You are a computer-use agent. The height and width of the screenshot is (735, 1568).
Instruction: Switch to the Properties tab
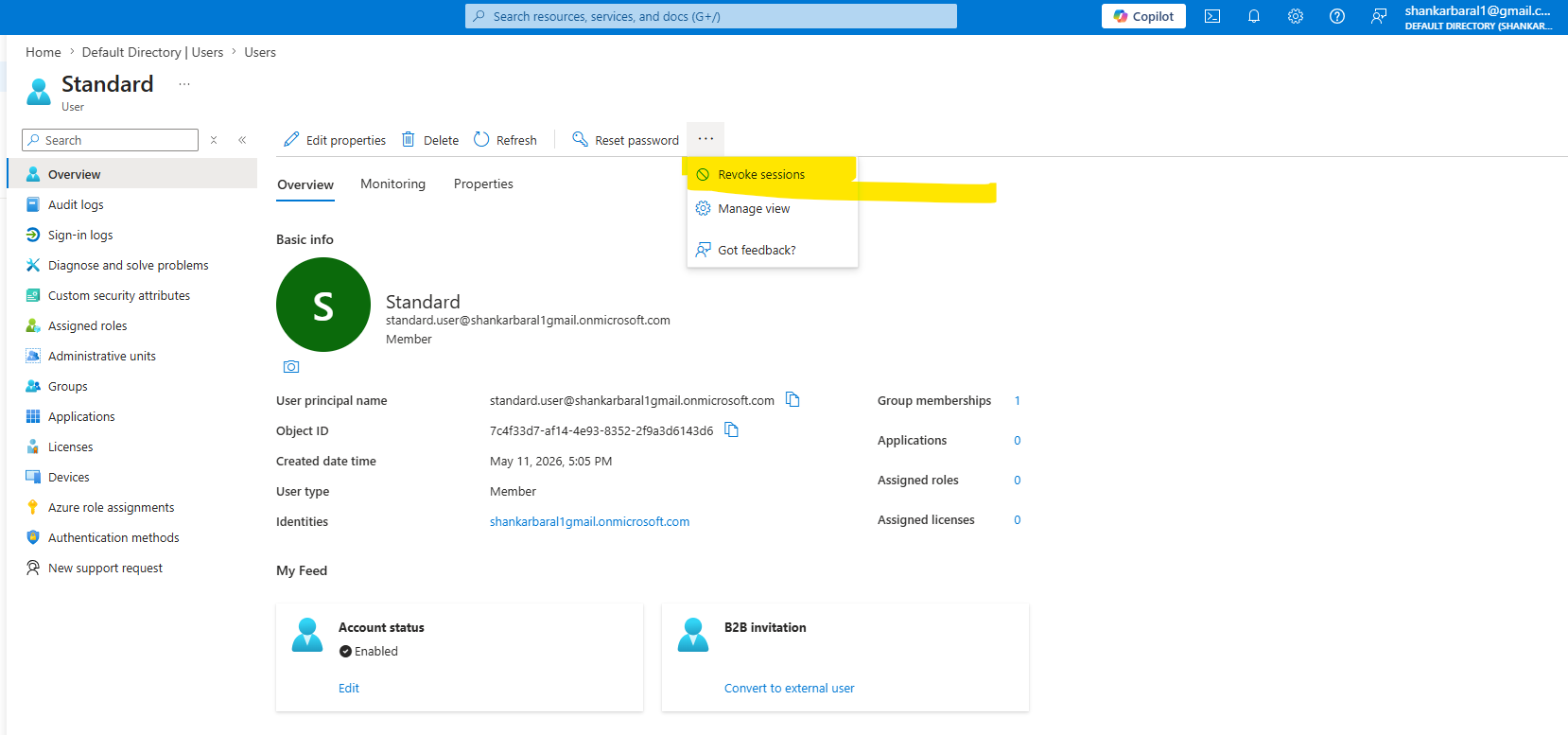(x=483, y=184)
